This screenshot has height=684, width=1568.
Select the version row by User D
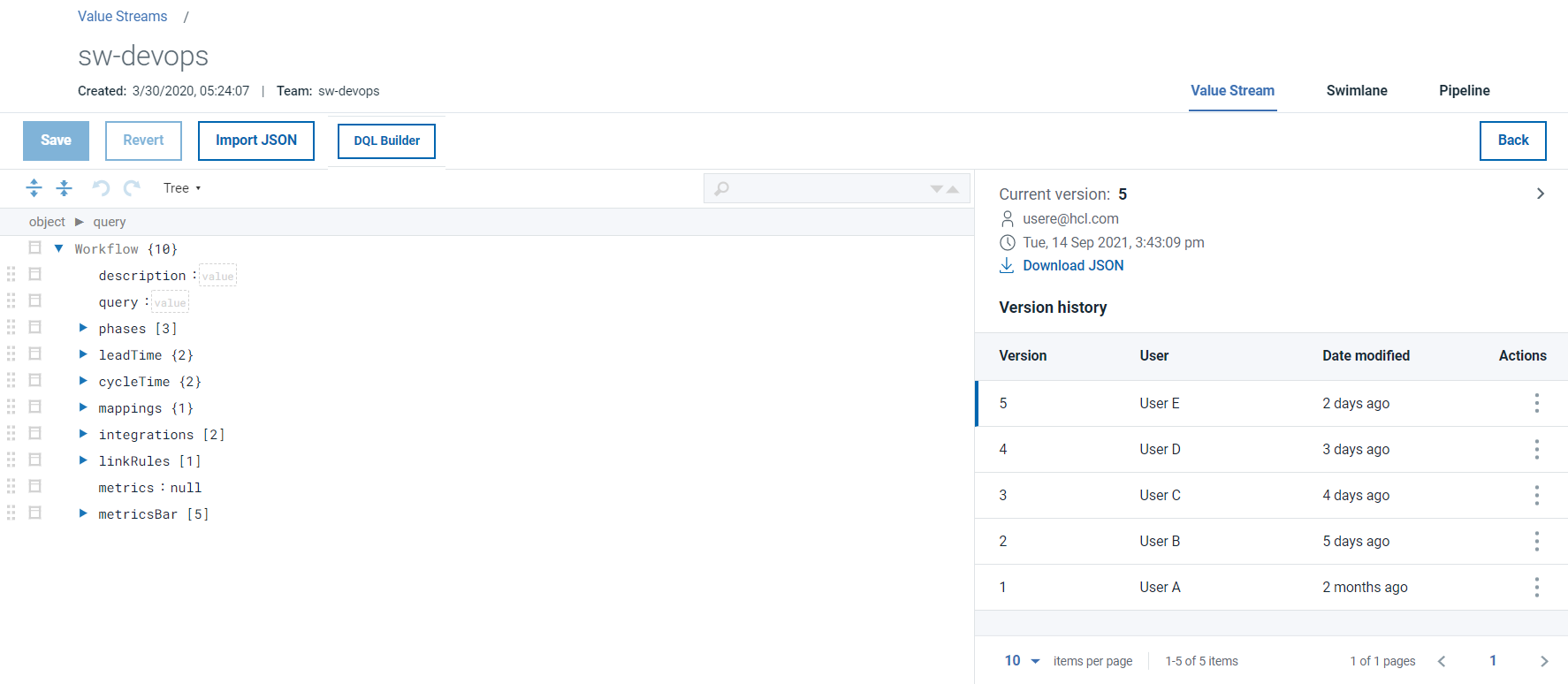1271,449
